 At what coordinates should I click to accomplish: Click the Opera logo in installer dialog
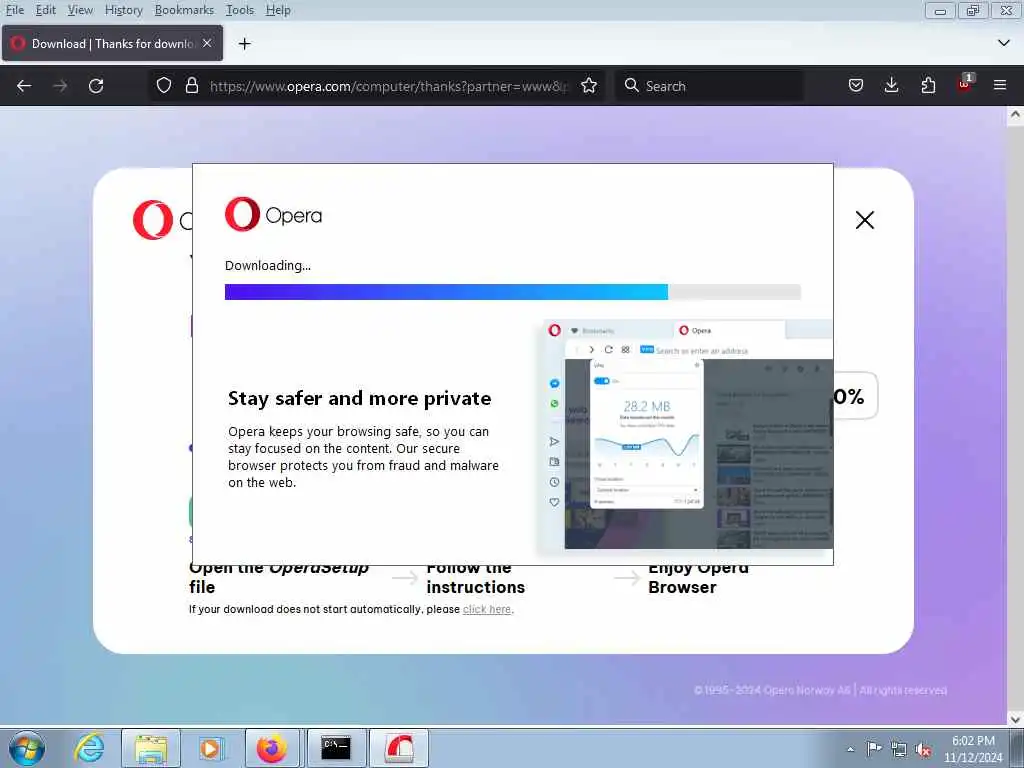[273, 214]
